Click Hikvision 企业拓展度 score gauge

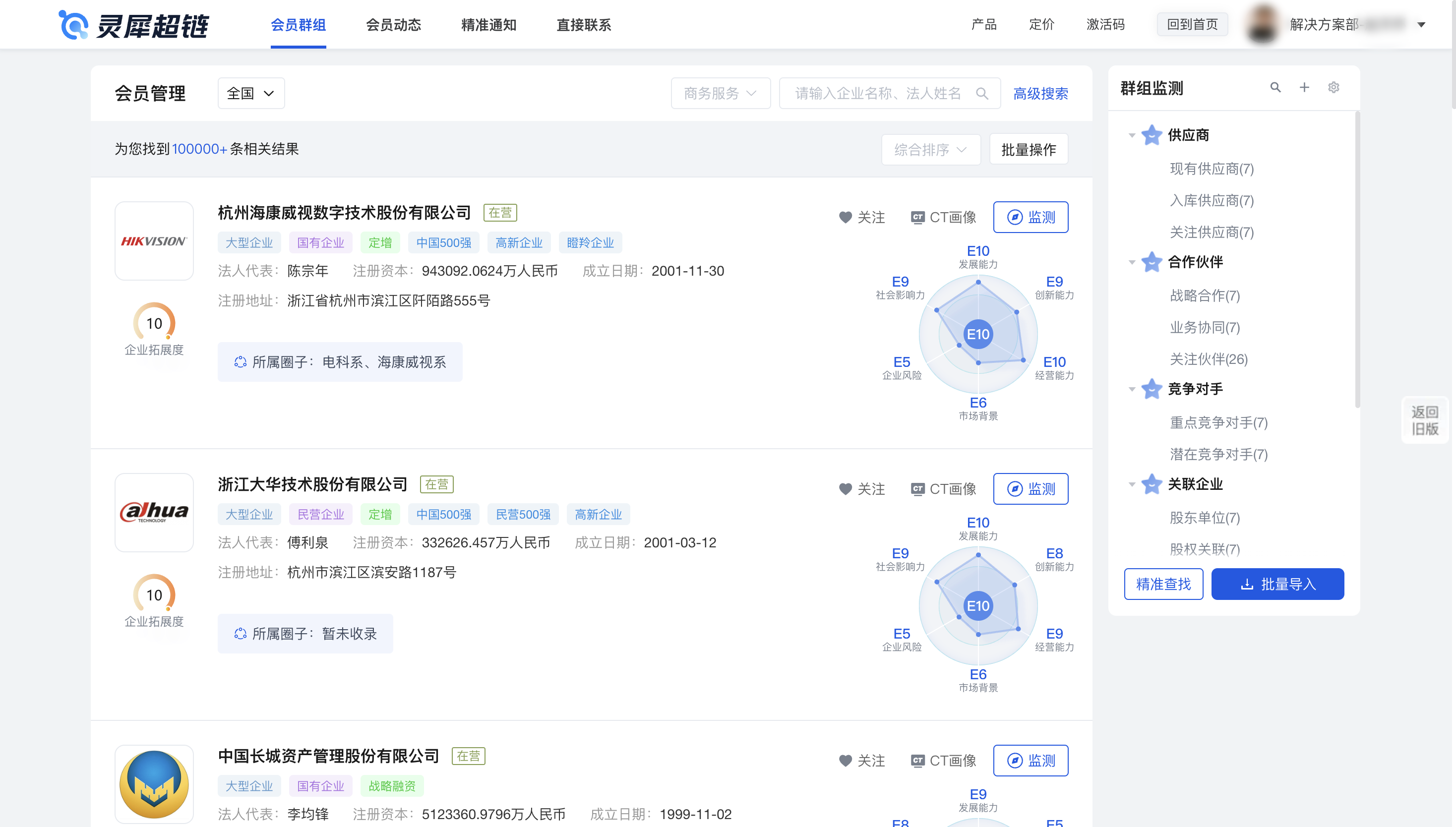(x=154, y=323)
